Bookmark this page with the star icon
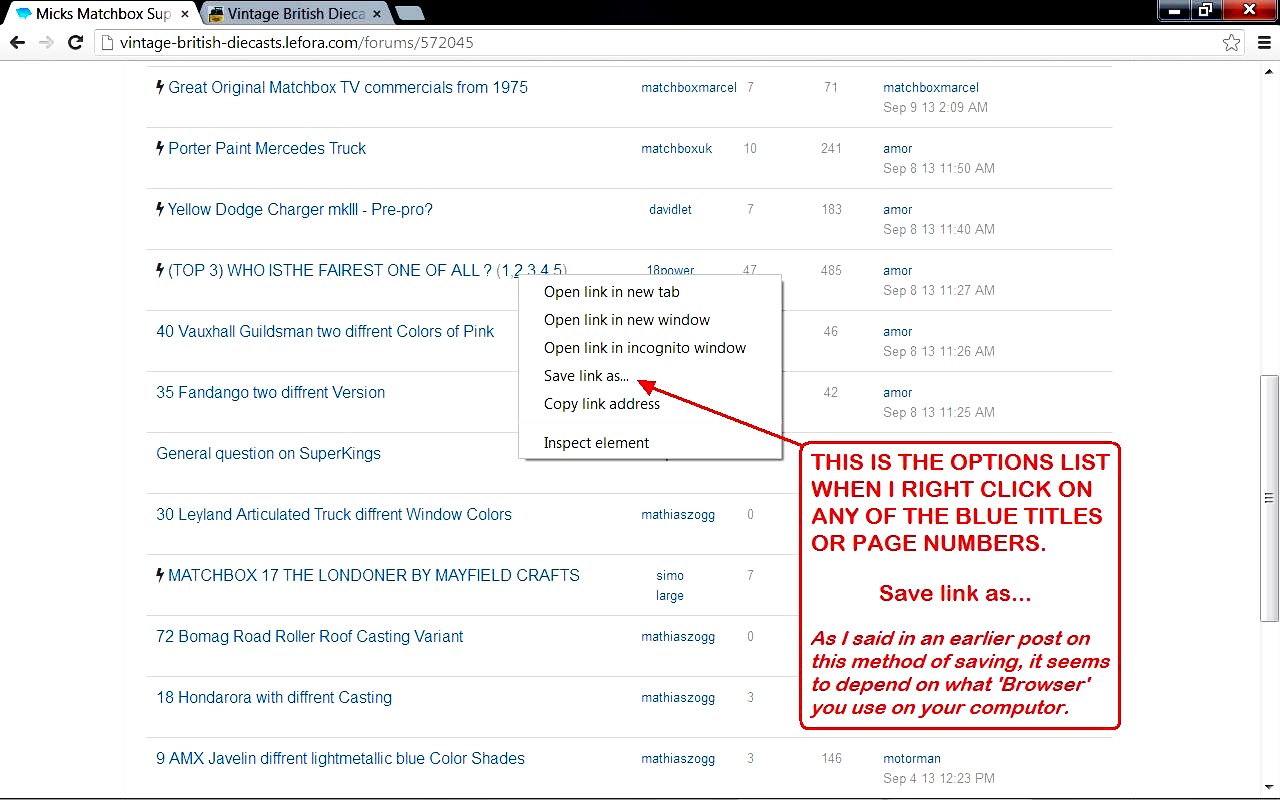 coord(1232,43)
